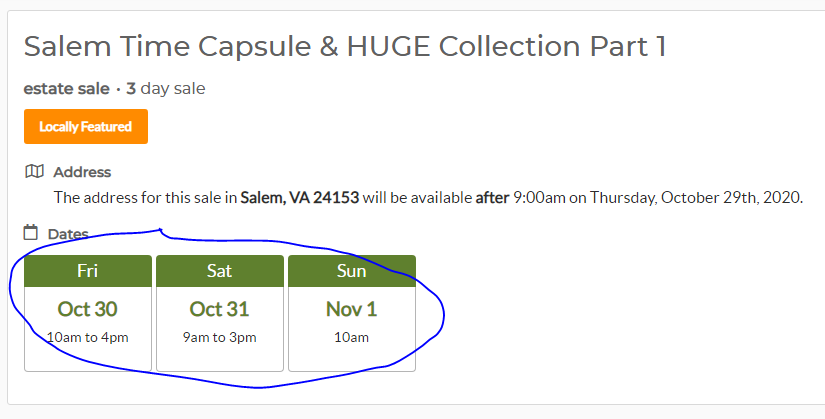Screen dimensions: 825x419
Task: Click the Address section label
Action: click(82, 172)
